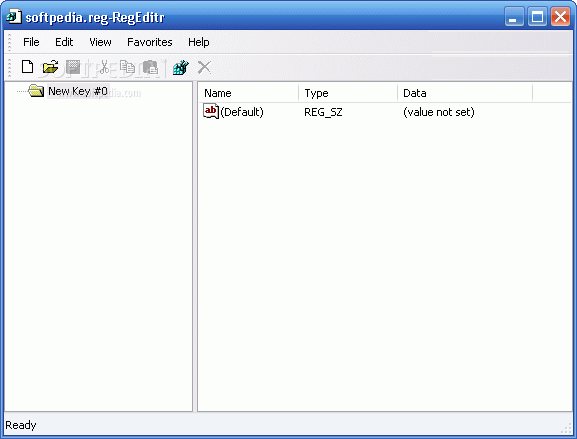Screen dimensions: 577x439
Task: Maximize the RegEditr window
Action: tap(537, 17)
